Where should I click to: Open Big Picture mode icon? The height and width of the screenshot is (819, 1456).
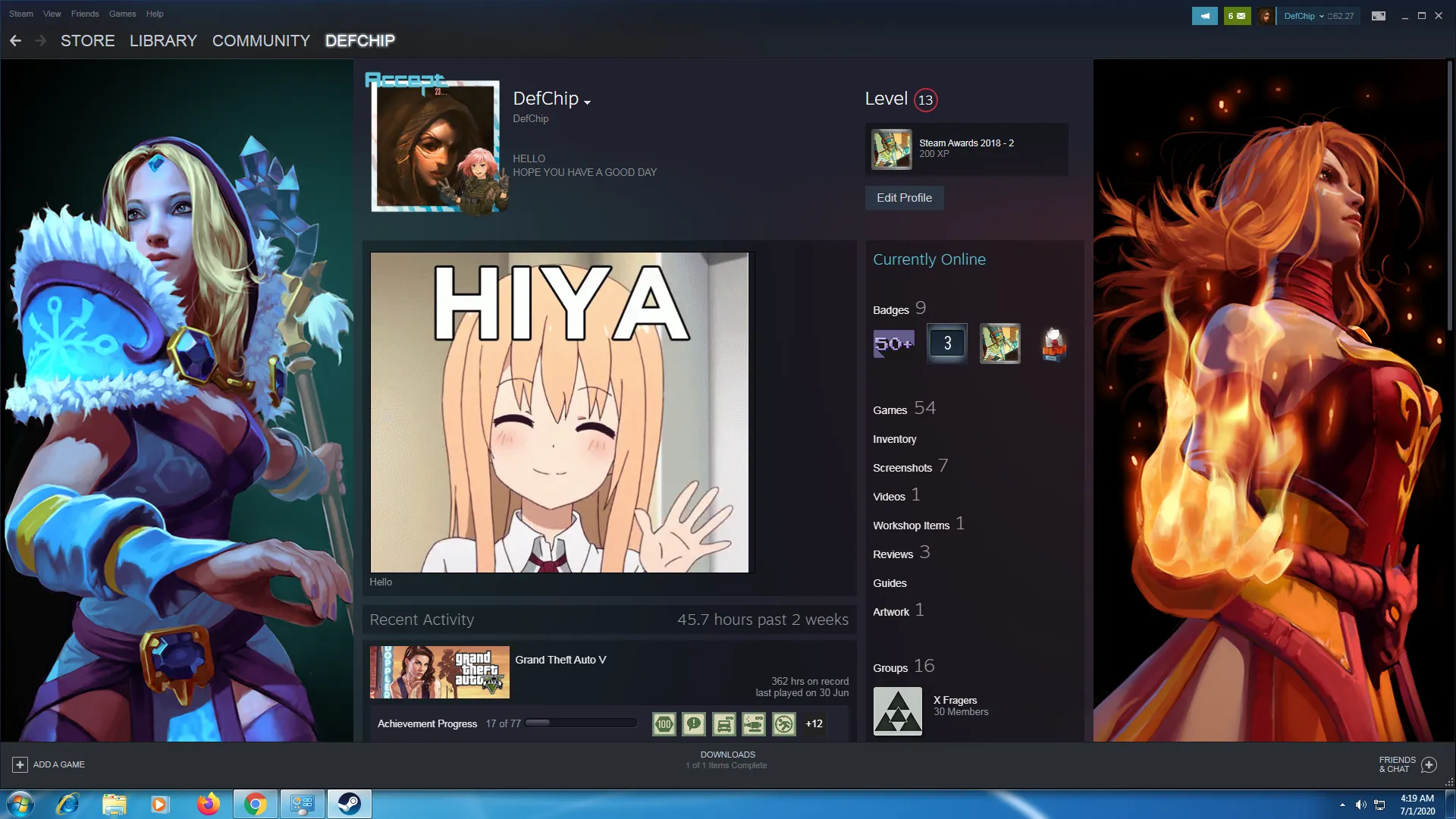coord(1379,16)
